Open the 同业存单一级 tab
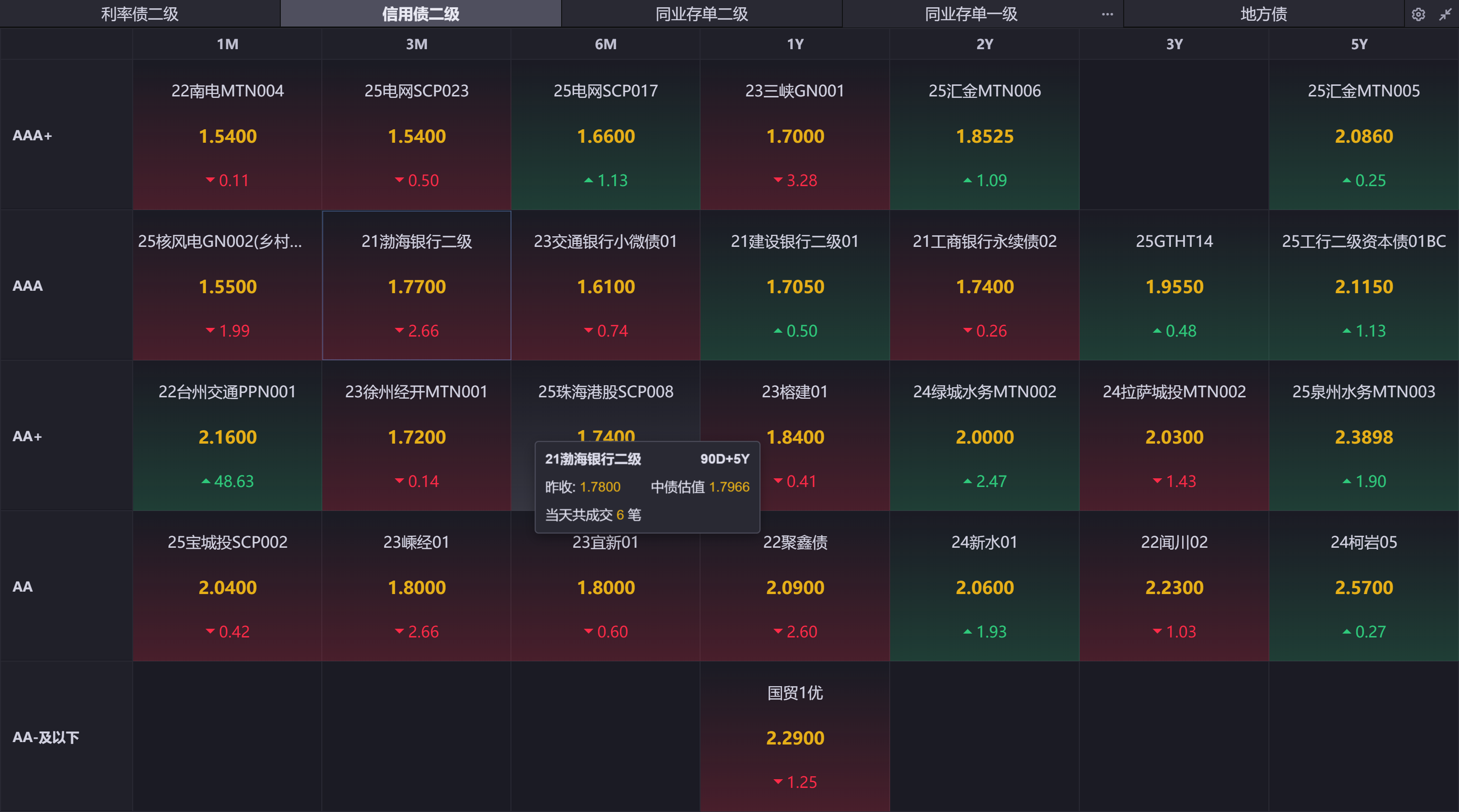The height and width of the screenshot is (812, 1459). click(x=971, y=14)
